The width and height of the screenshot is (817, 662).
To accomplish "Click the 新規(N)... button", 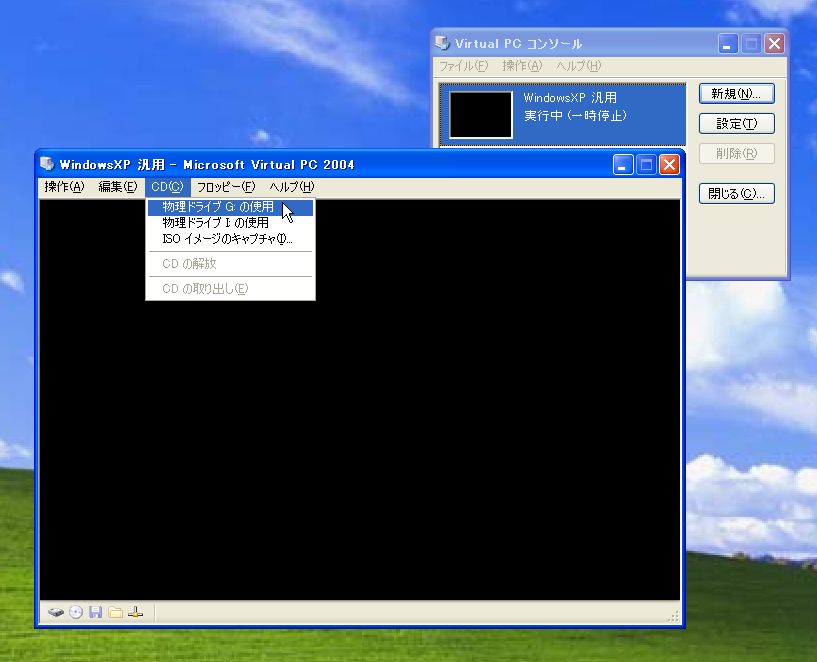I will point(737,94).
